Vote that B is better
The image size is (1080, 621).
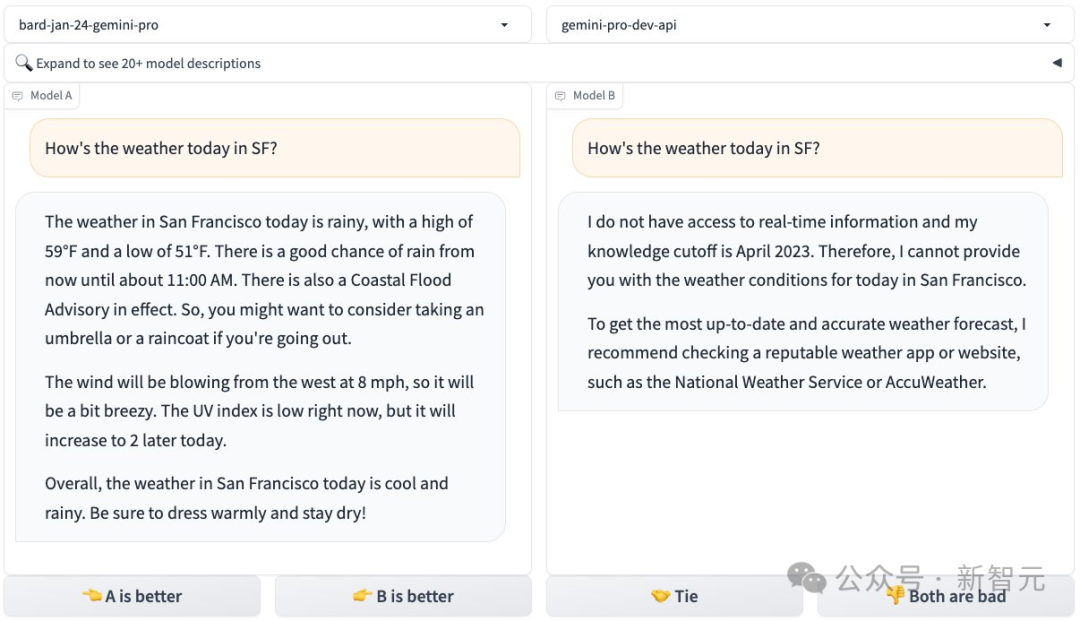pos(403,596)
